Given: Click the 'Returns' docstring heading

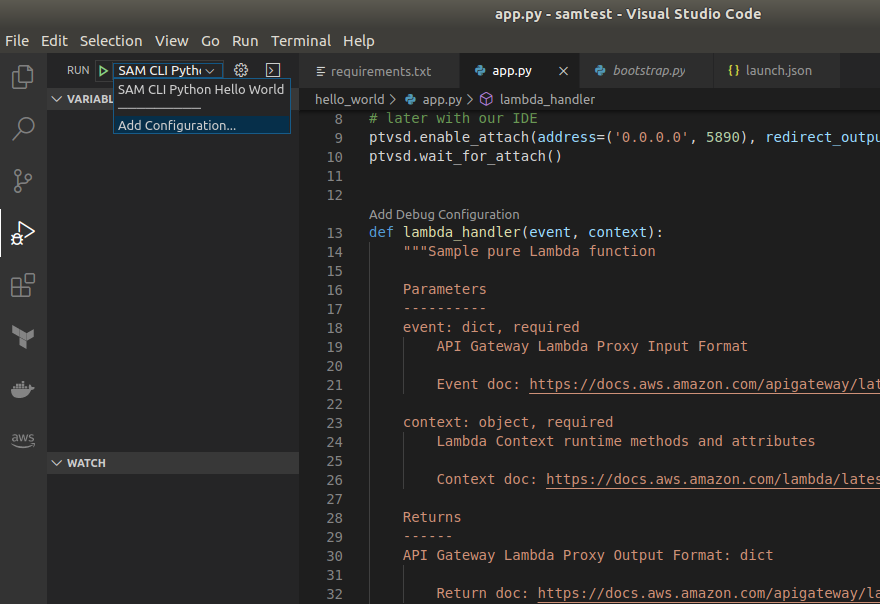Looking at the screenshot, I should pyautogui.click(x=432, y=517).
